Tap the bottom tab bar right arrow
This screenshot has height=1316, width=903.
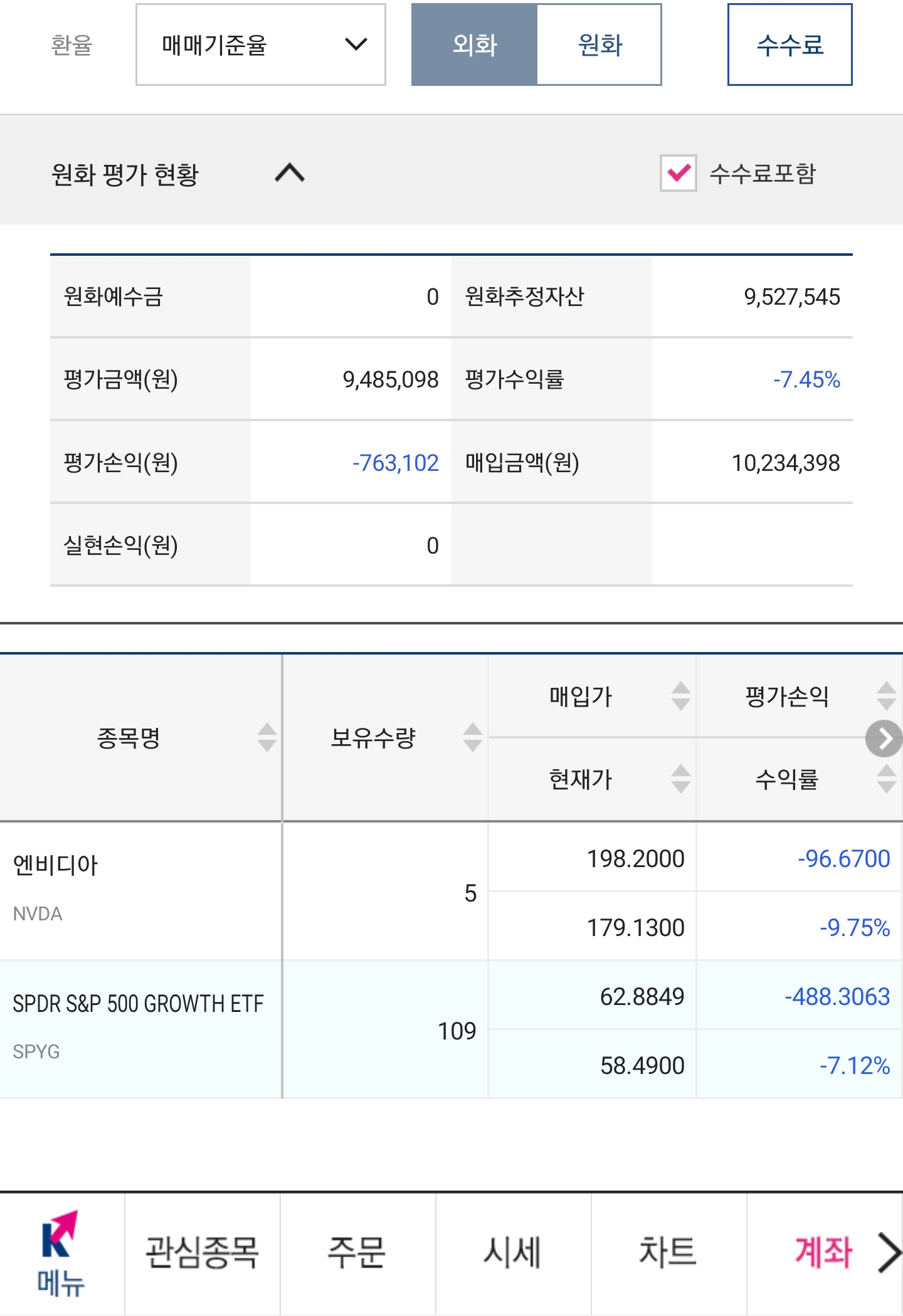(x=889, y=1253)
